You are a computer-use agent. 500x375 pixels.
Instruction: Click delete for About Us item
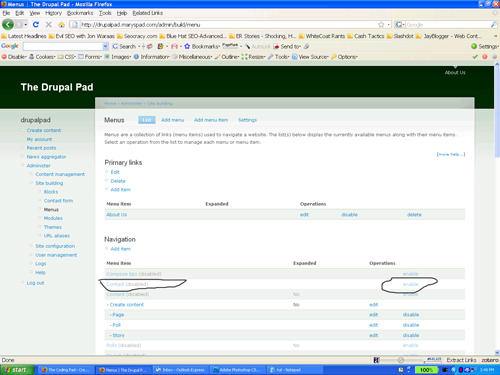[414, 215]
